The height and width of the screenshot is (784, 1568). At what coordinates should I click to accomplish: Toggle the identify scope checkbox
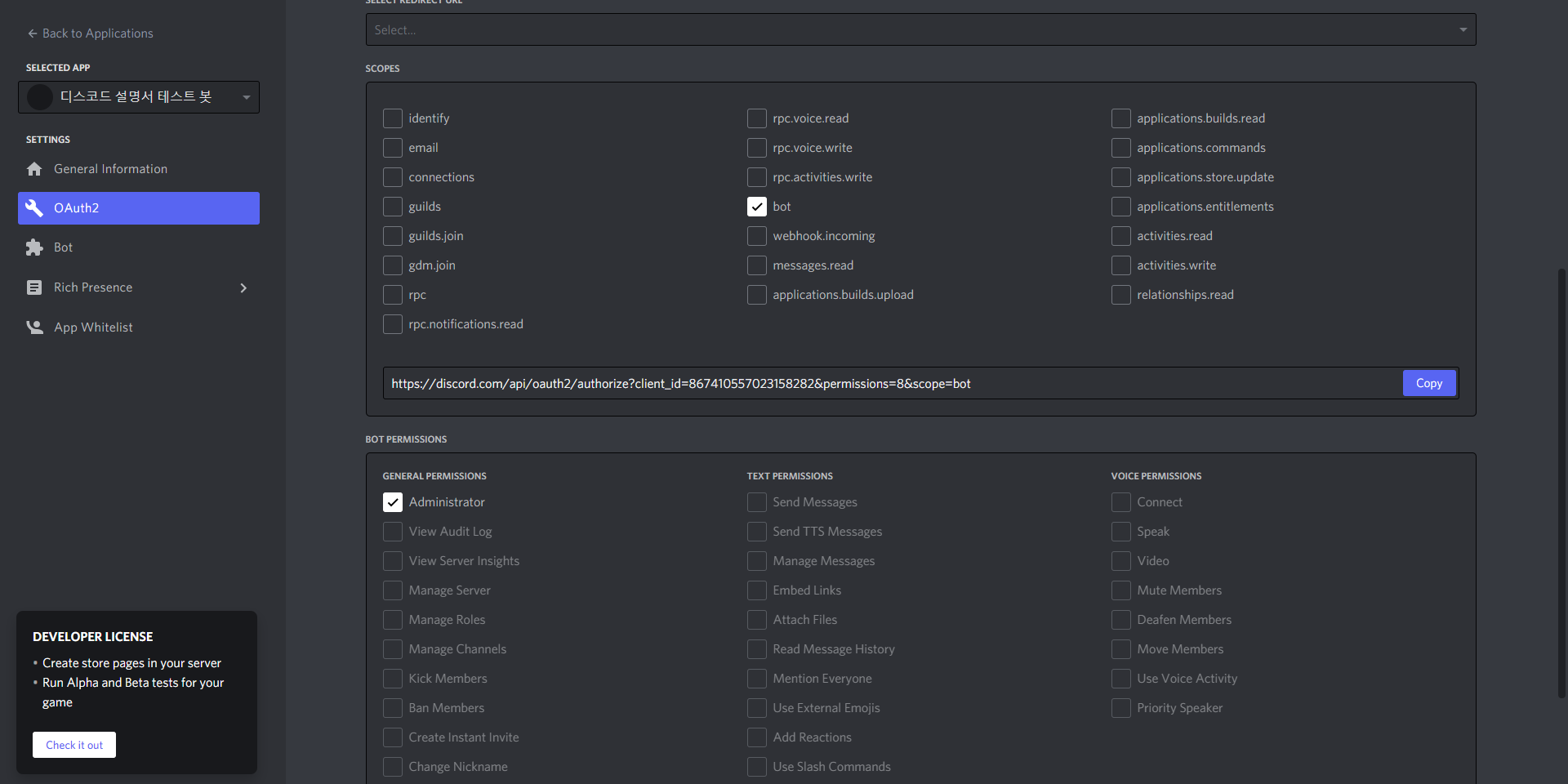coord(393,118)
